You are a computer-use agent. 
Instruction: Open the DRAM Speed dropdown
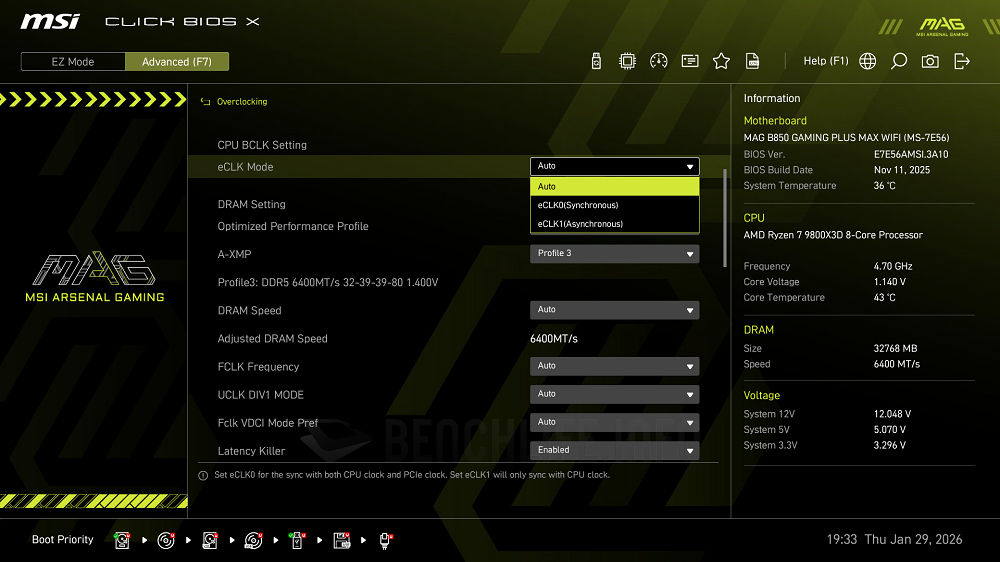click(615, 309)
